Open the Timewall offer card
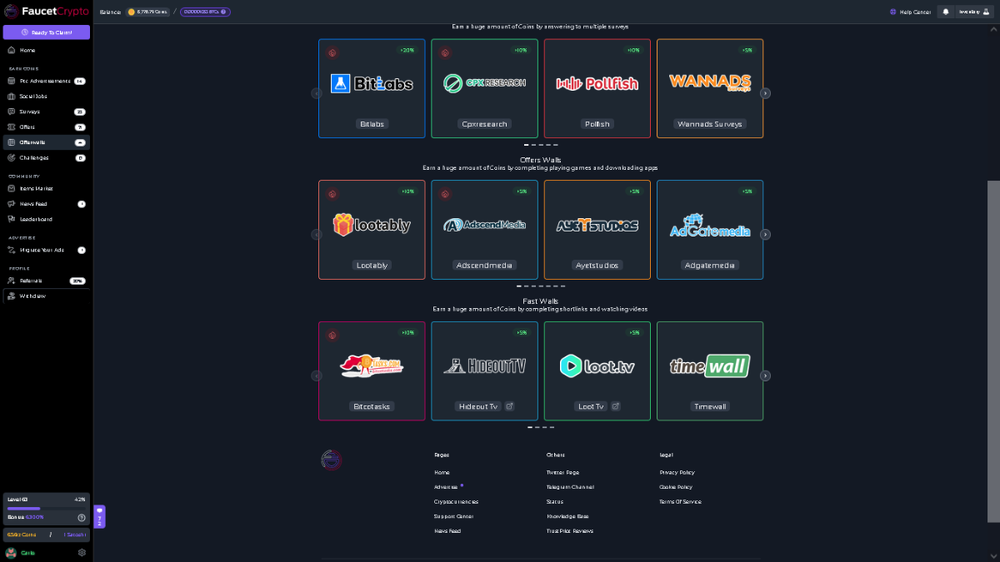1000x562 pixels. click(710, 371)
